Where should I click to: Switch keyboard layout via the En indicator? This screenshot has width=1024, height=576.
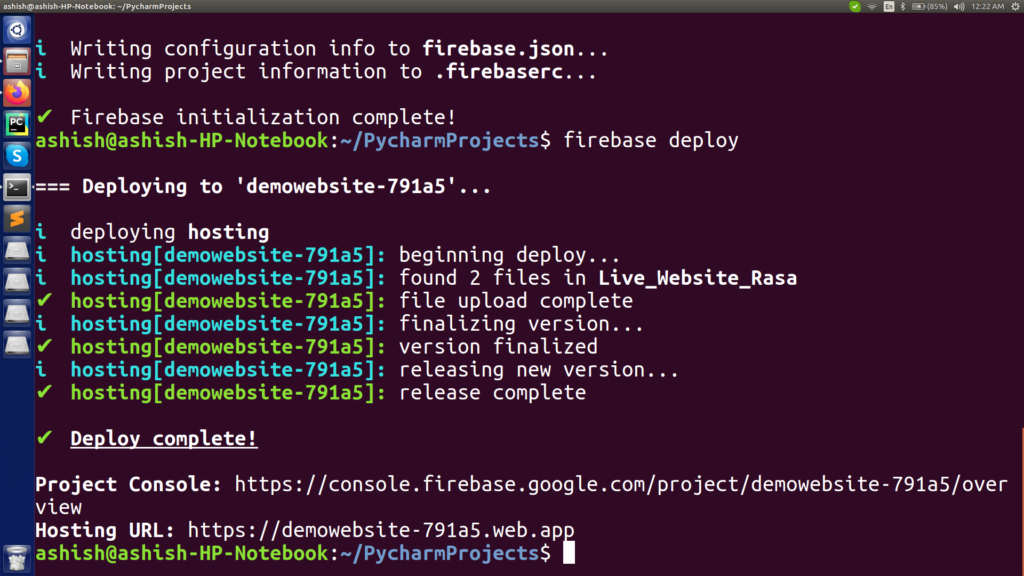pyautogui.click(x=888, y=6)
